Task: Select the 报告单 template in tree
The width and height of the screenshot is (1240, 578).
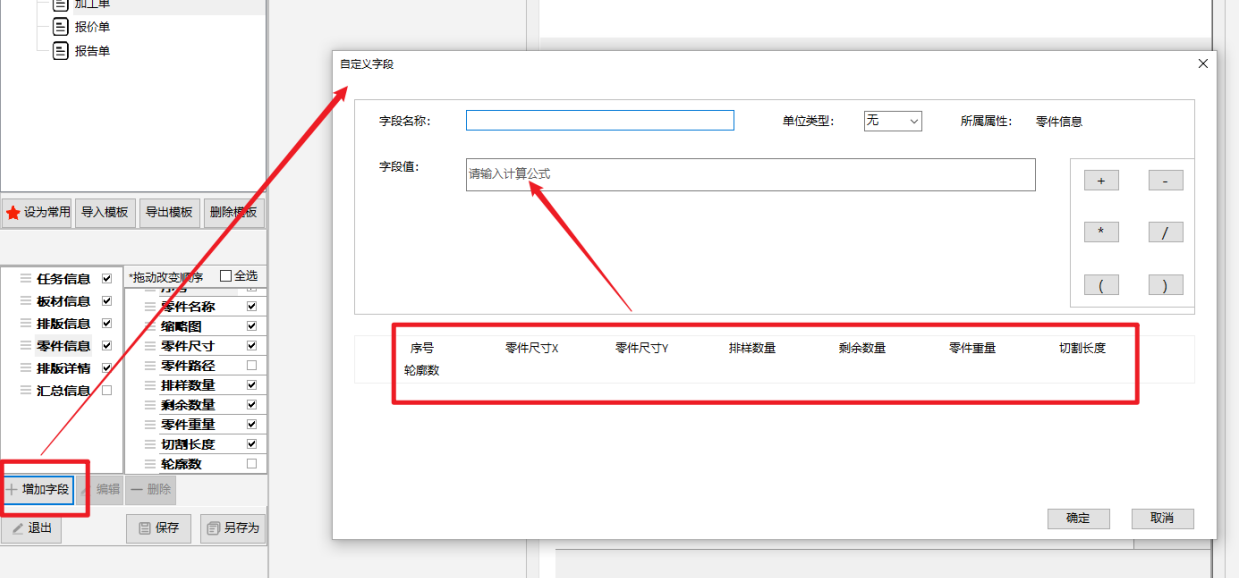Action: 92,50
